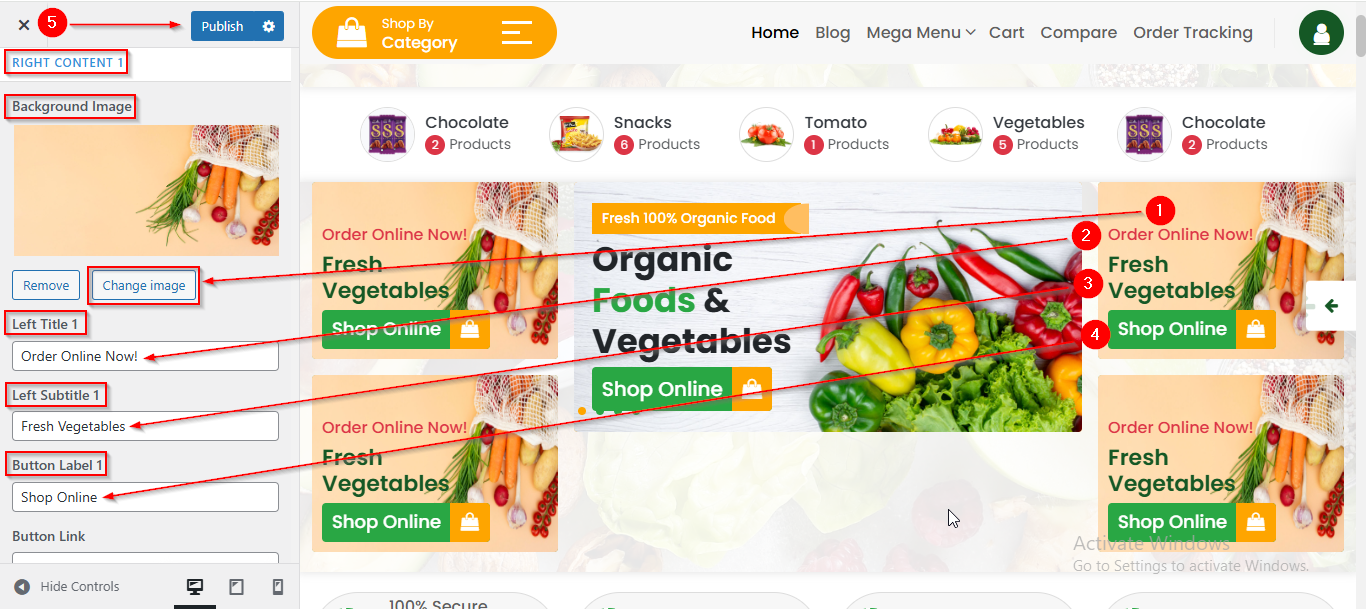Select the background image thumbnail preview
The image size is (1366, 609).
pos(146,190)
